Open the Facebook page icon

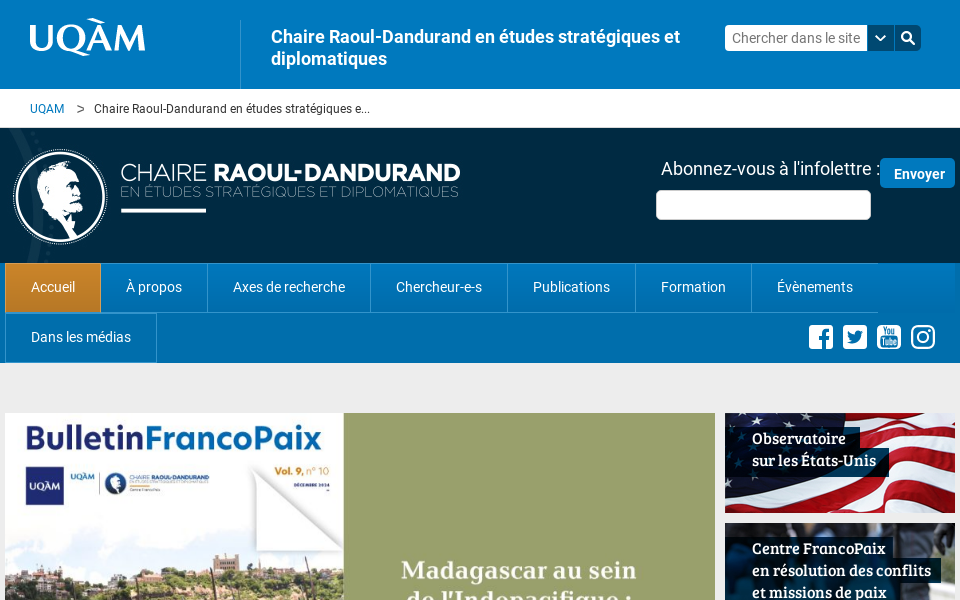point(821,337)
